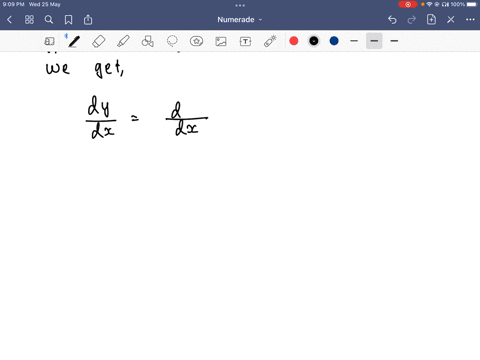This screenshot has height=360, width=480.
Task: Open the Elements sticker tool
Action: (x=196, y=41)
